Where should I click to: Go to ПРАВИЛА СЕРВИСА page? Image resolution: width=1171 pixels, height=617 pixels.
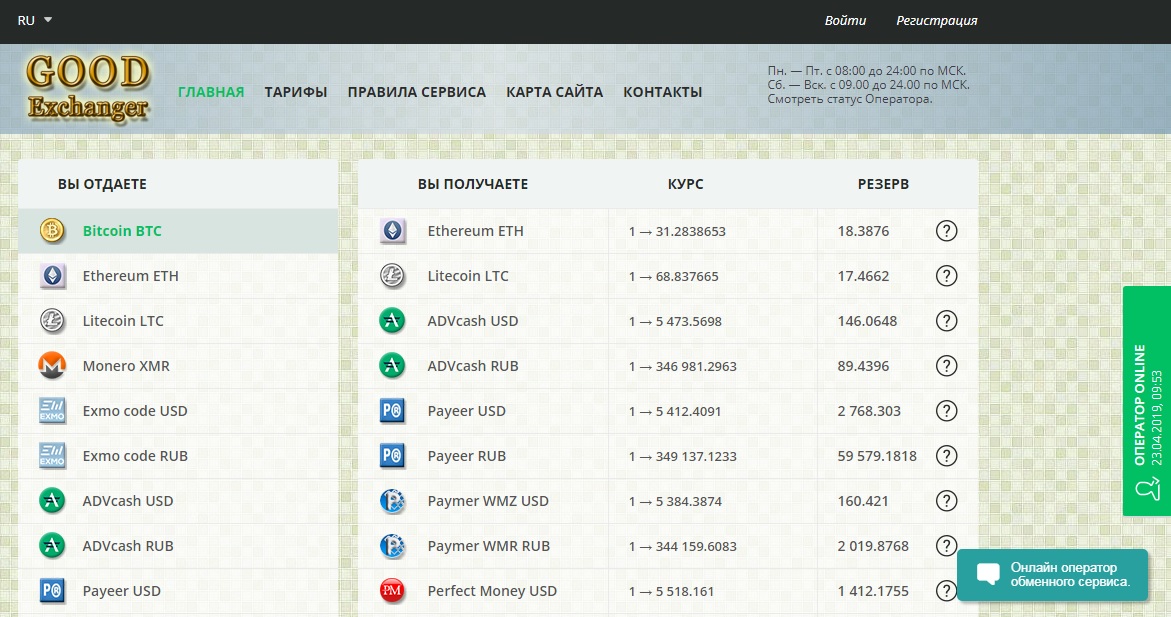tap(416, 92)
